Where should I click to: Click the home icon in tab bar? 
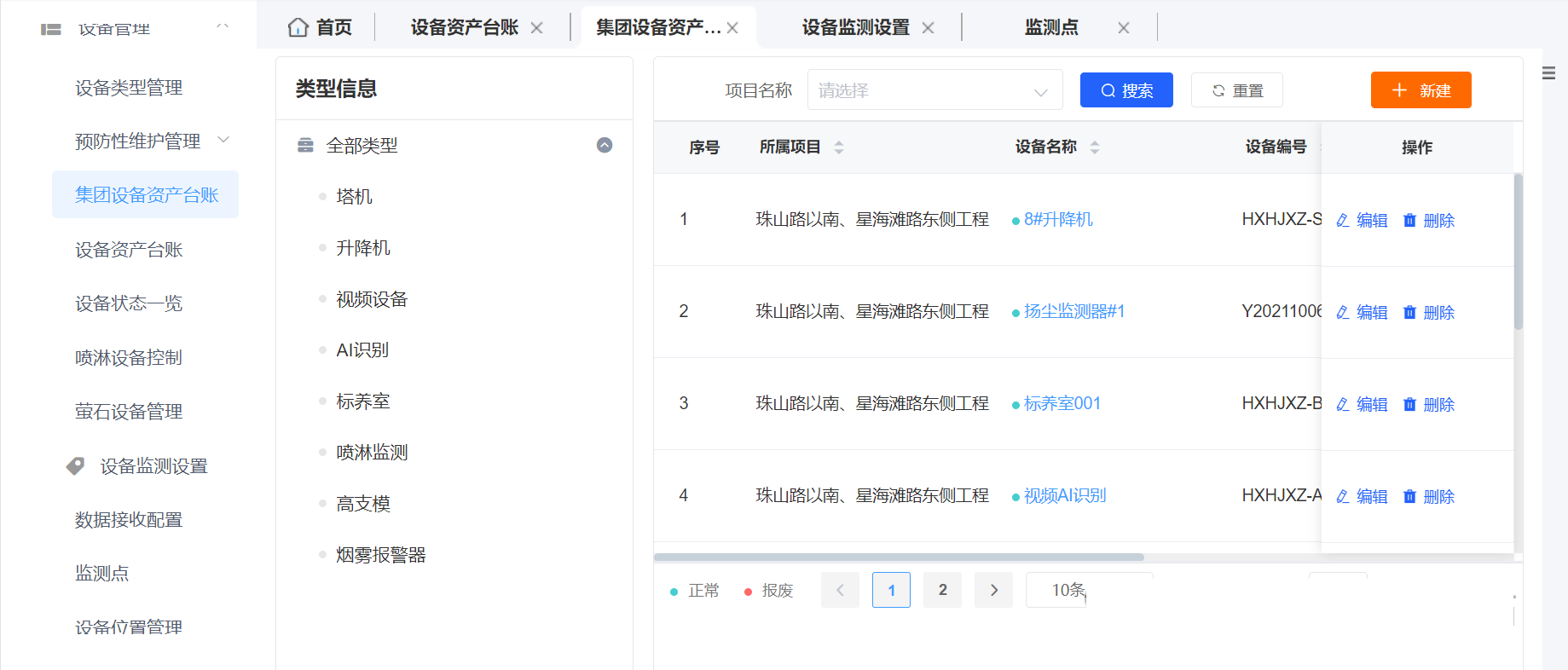(298, 27)
